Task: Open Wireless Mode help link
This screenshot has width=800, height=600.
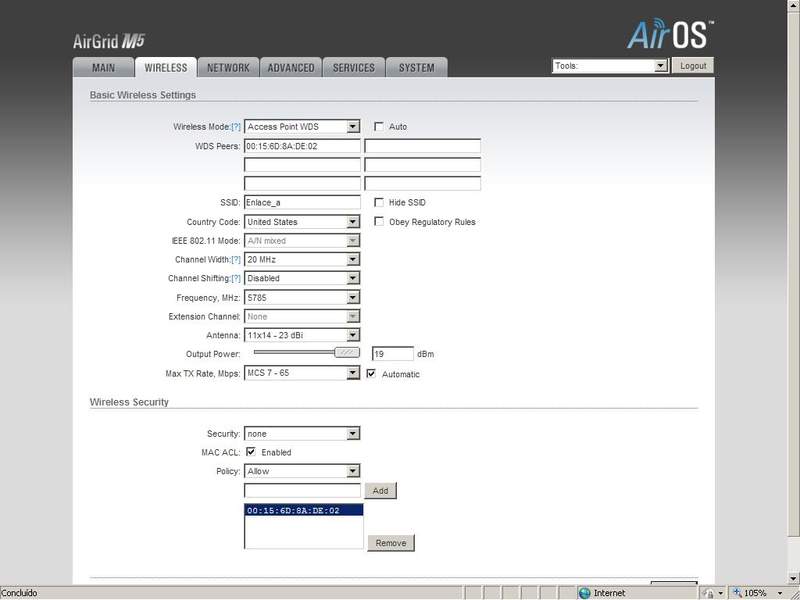Action: 236,127
